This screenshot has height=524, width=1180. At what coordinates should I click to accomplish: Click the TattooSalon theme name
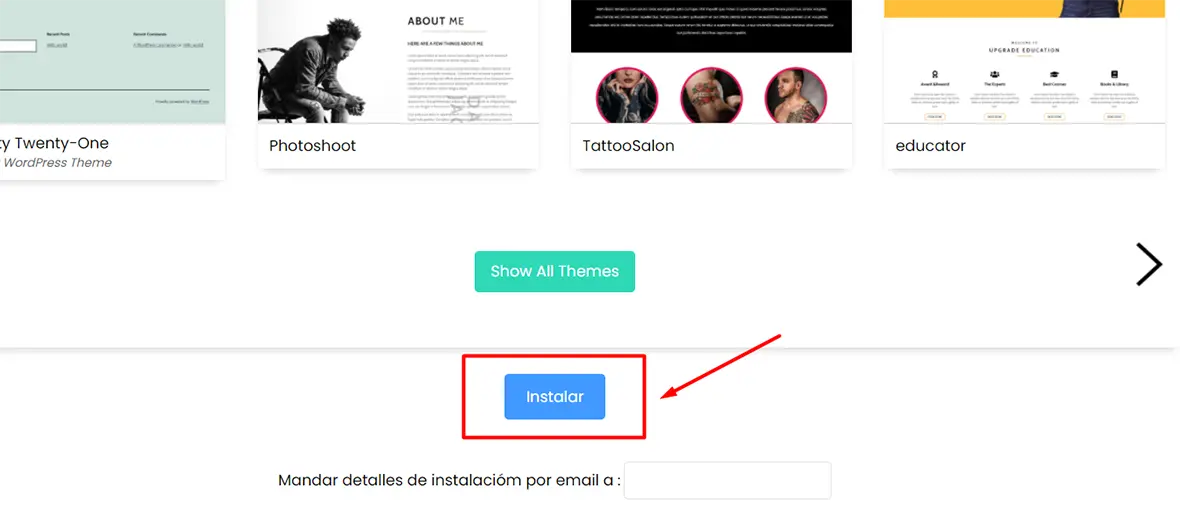628,146
